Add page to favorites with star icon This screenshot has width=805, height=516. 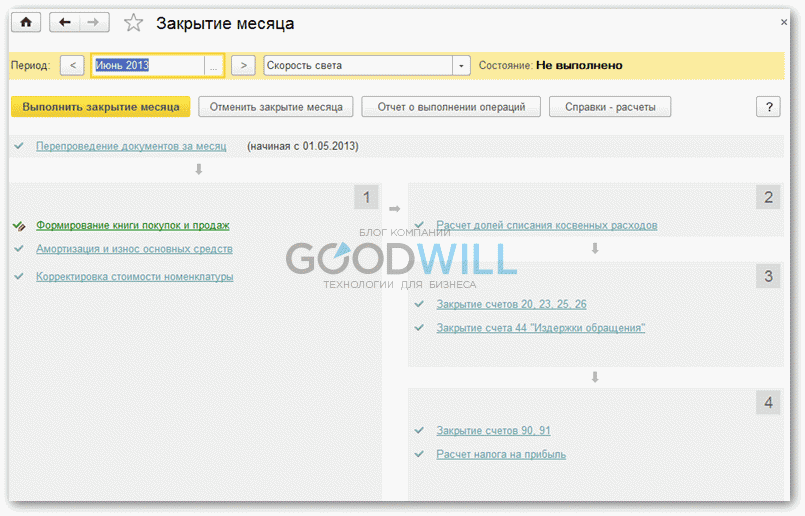pos(133,22)
